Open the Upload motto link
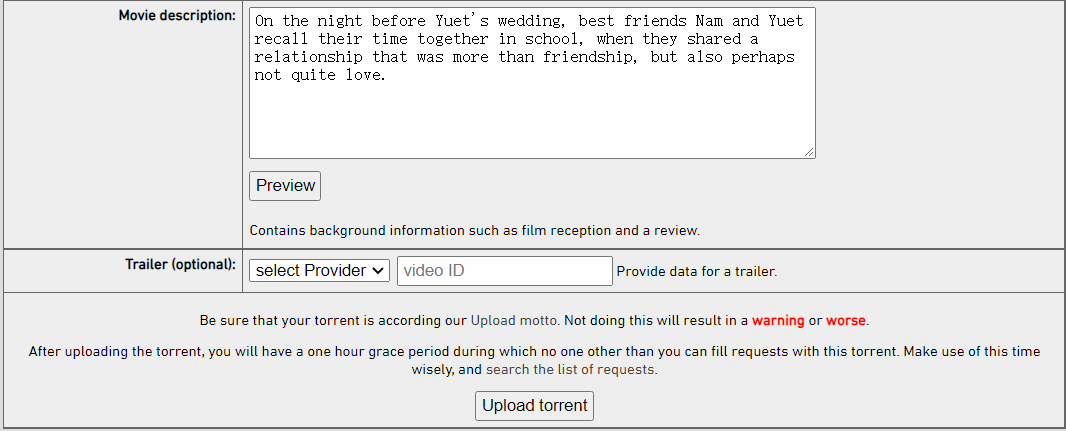The width and height of the screenshot is (1066, 431). coord(514,320)
